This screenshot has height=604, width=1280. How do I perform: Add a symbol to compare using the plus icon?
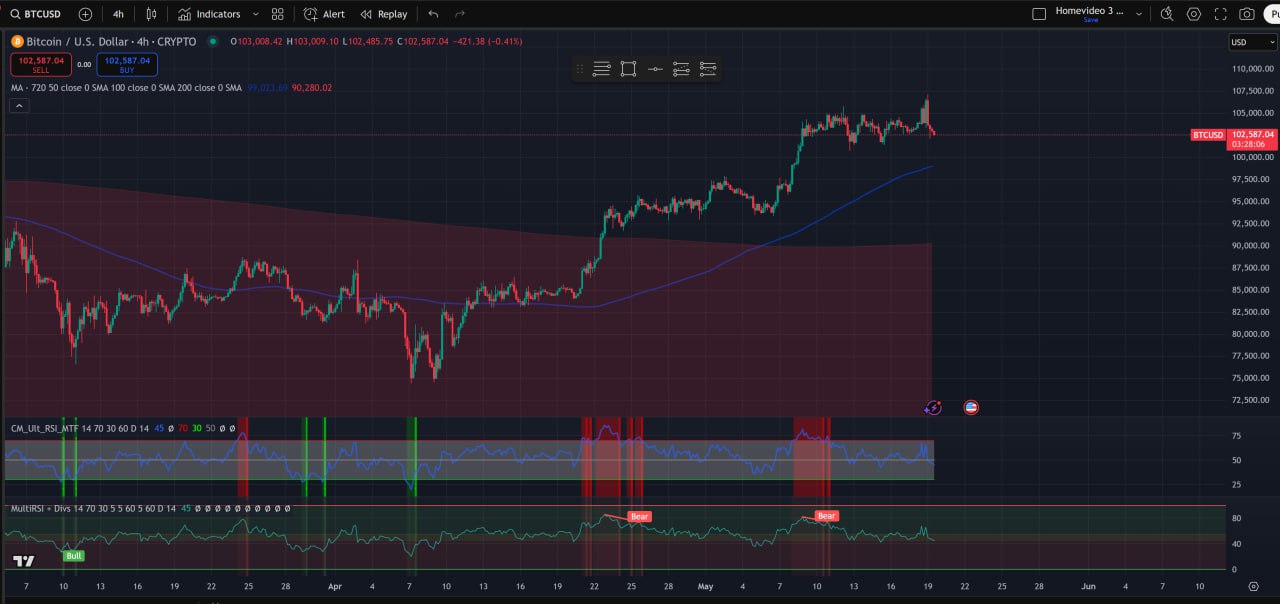(85, 14)
